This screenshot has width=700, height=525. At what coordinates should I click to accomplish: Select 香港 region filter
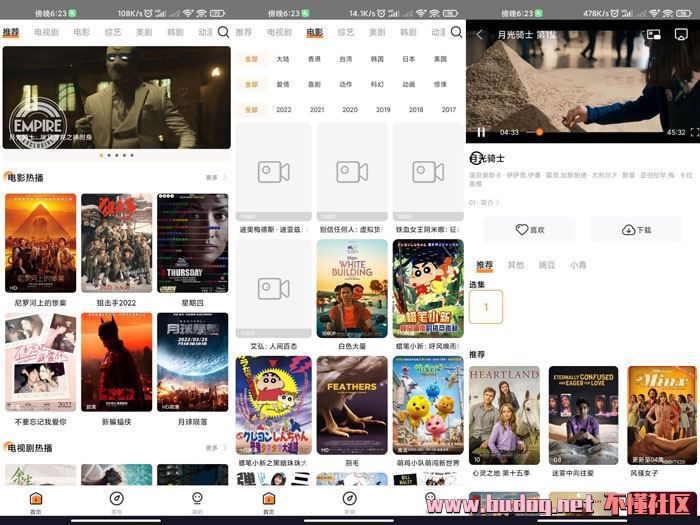coord(314,59)
